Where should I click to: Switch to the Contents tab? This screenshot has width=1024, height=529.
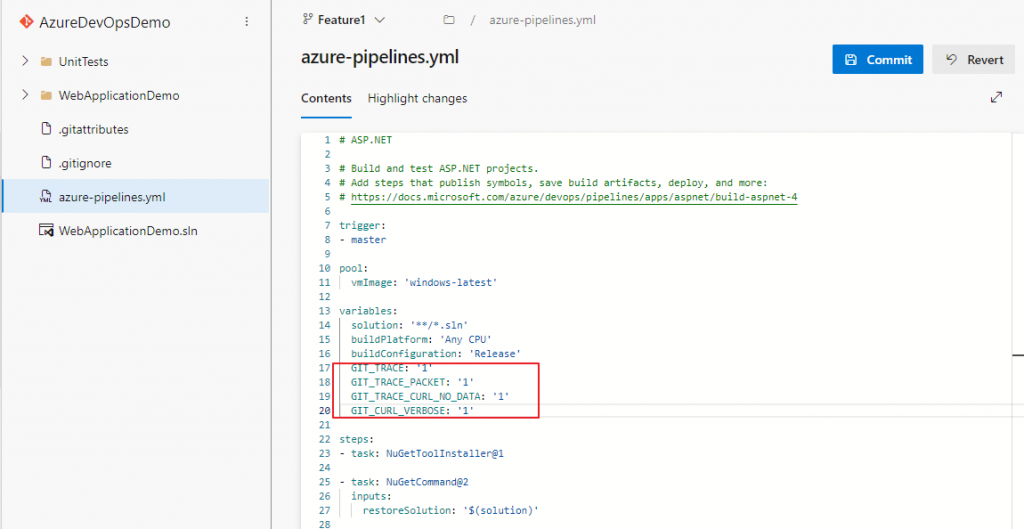tap(326, 99)
